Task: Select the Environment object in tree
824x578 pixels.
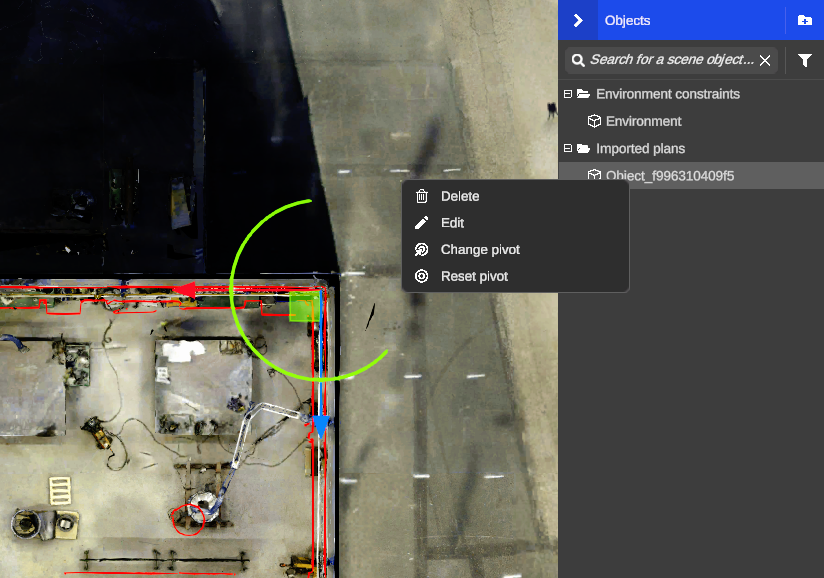Action: tap(643, 121)
